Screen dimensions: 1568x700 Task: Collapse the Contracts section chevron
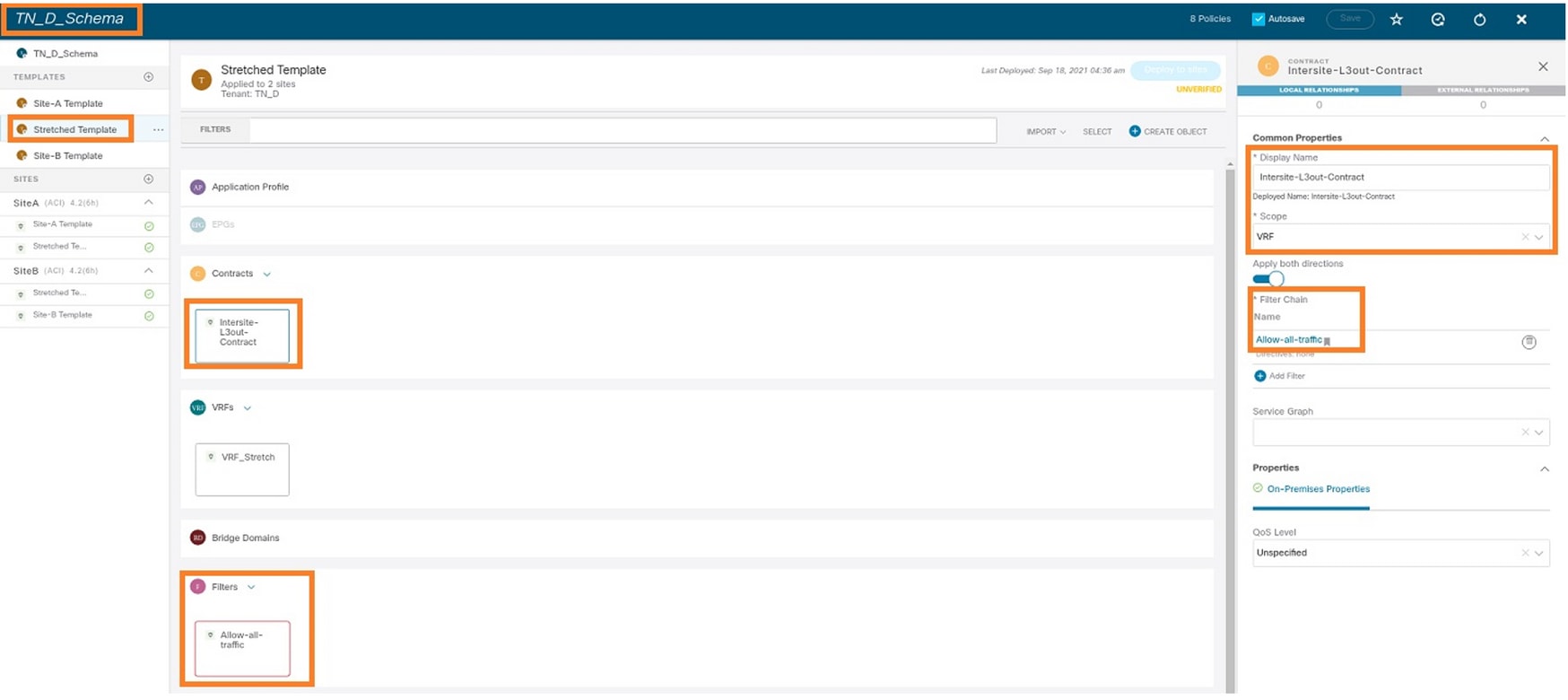(x=266, y=274)
